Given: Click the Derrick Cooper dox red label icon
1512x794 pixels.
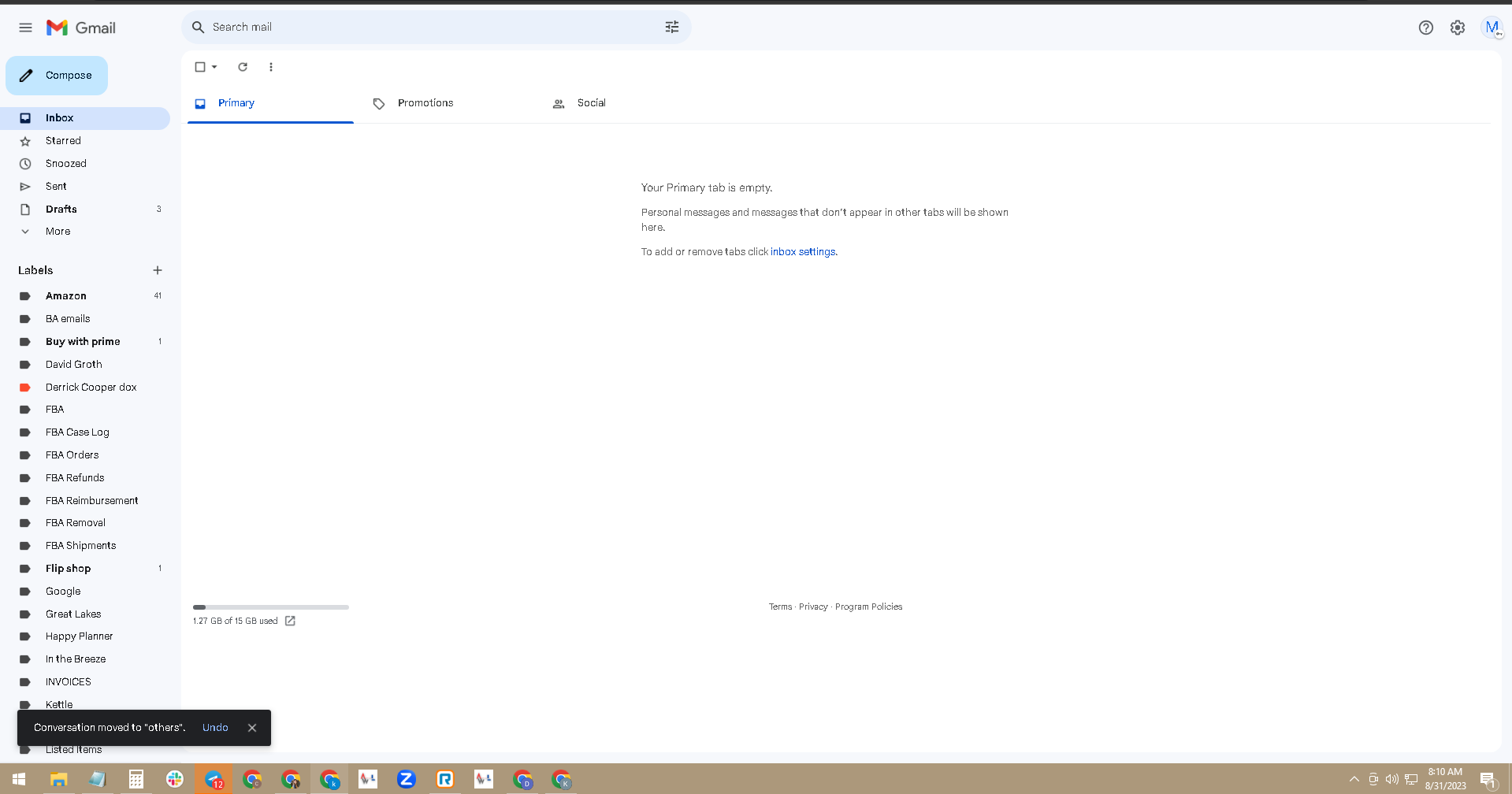Looking at the screenshot, I should click(25, 388).
